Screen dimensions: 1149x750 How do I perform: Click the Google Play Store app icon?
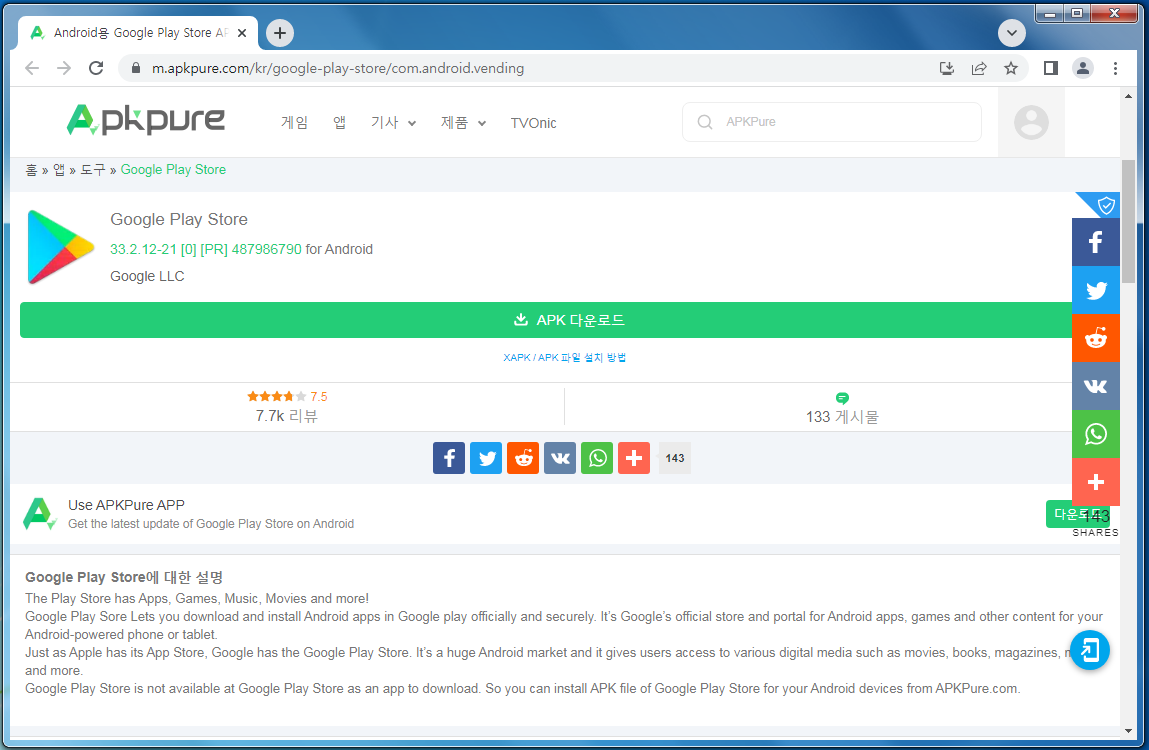[x=60, y=247]
